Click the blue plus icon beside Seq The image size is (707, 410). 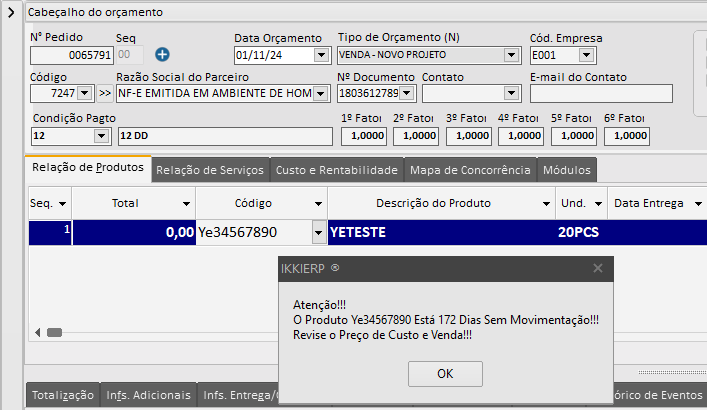click(162, 55)
